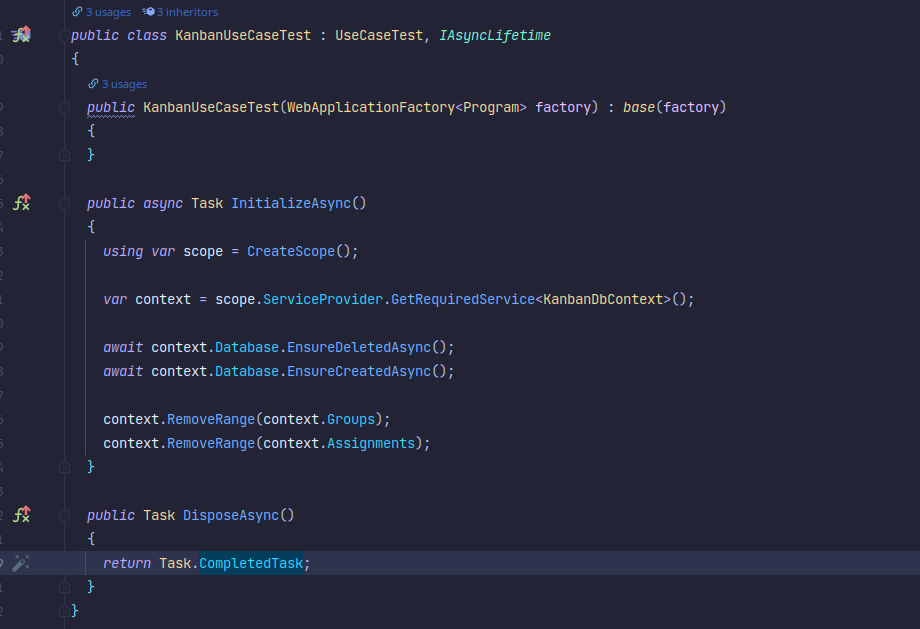Click the 'DisposeAsync' method name

[x=231, y=515]
